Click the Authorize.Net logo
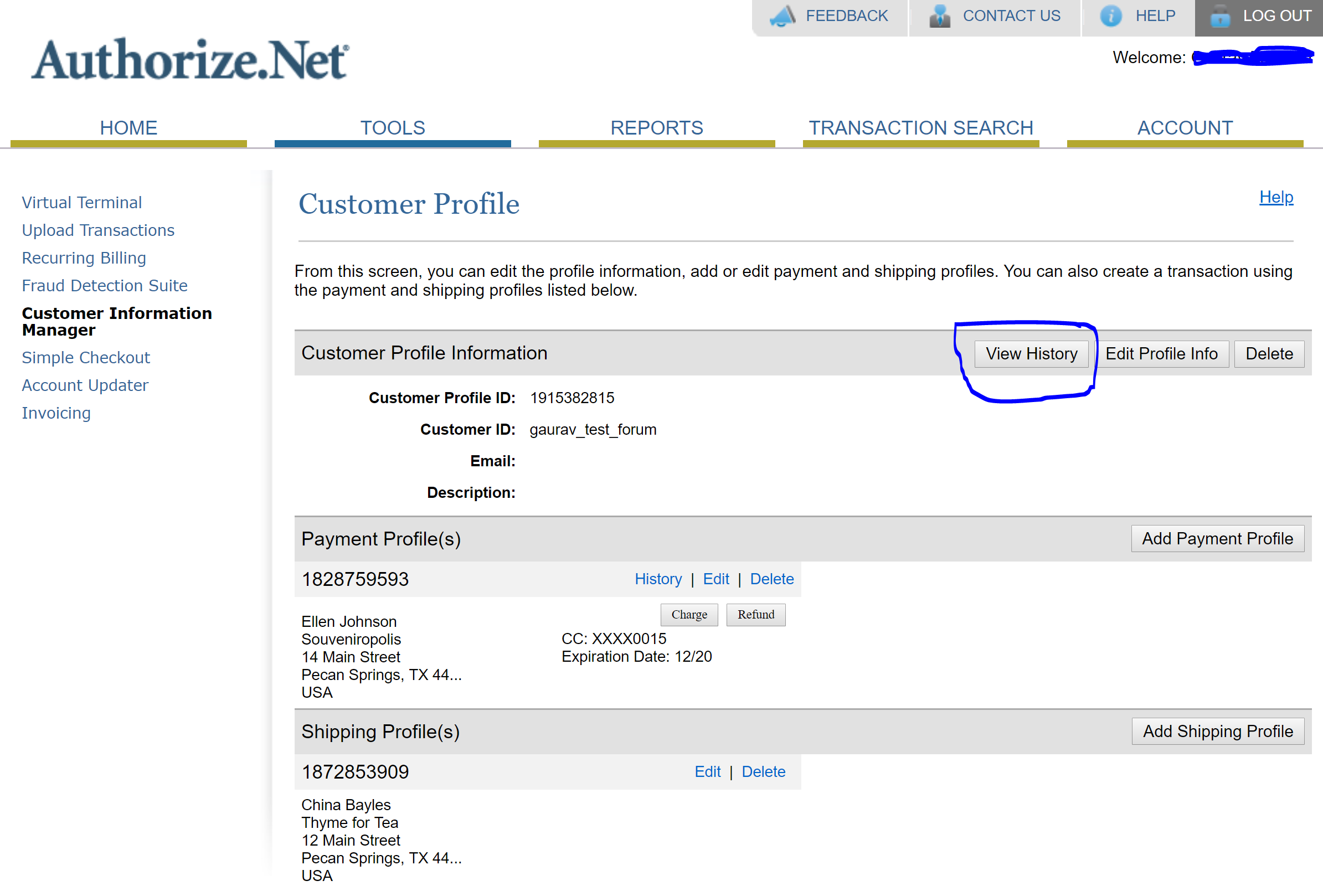The image size is (1323, 896). point(189,59)
